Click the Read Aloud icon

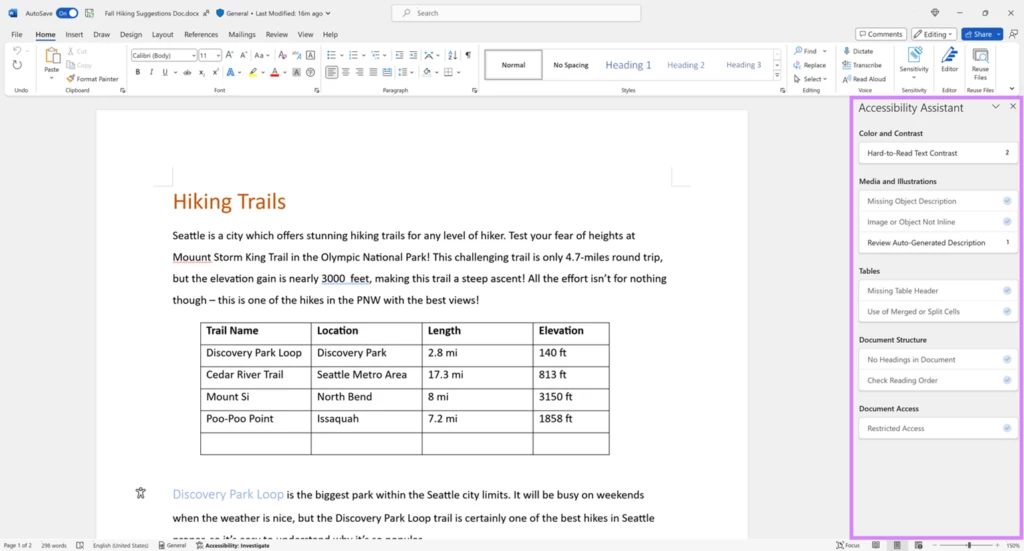click(x=866, y=79)
